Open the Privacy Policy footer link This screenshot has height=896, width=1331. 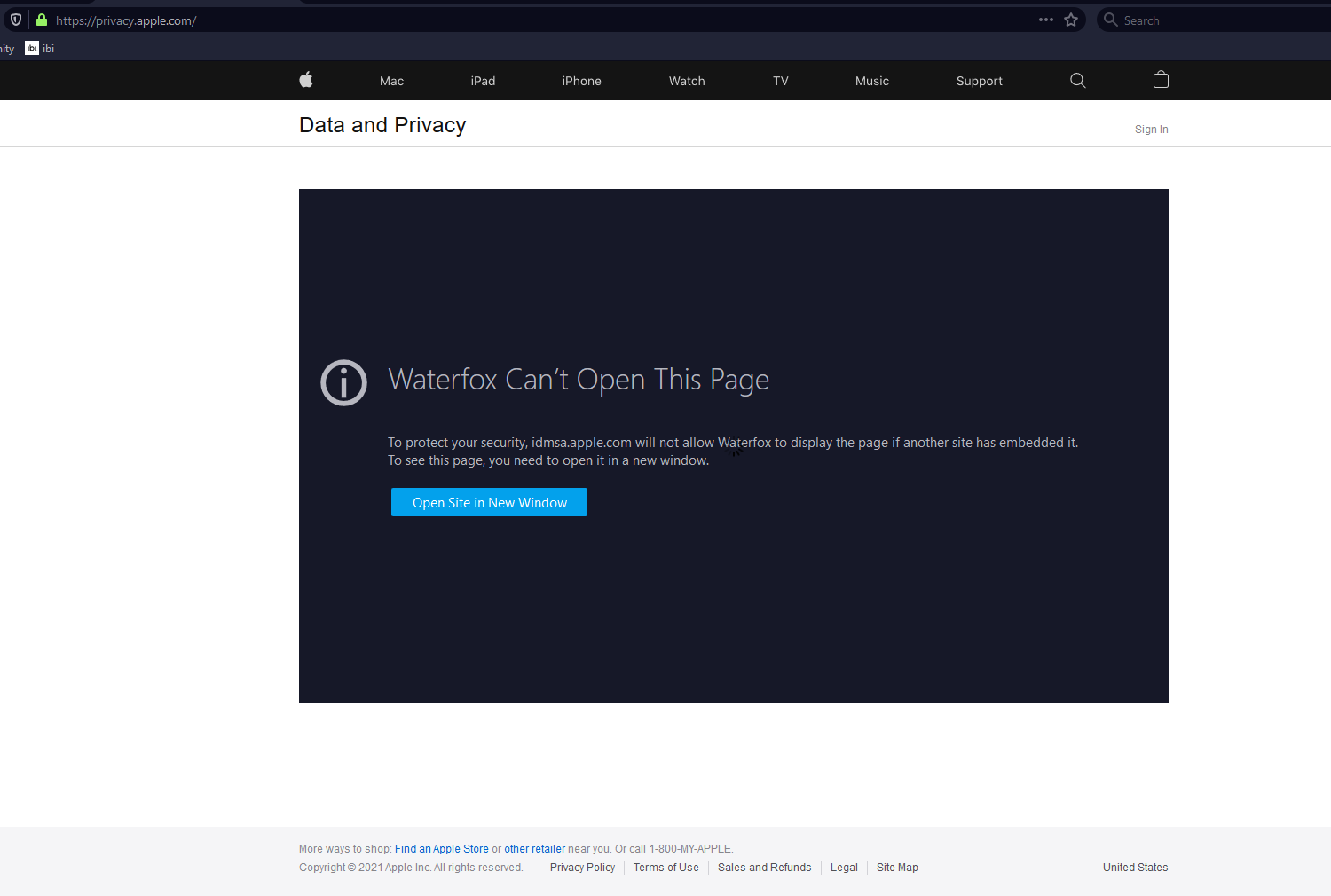coord(582,868)
